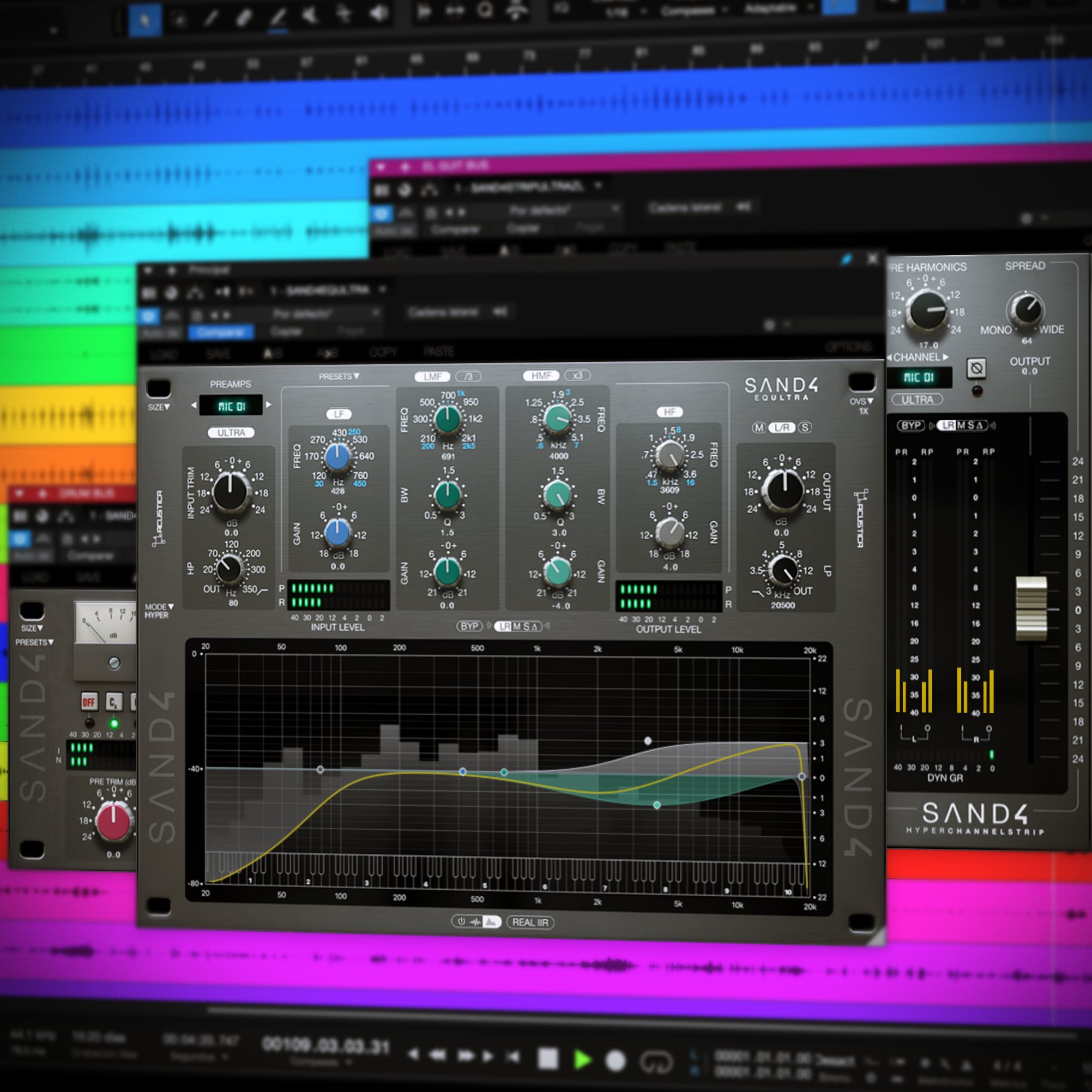The height and width of the screenshot is (1092, 1092).
Task: Open SIZE dropdown on Sand4 EQ Ultra
Action: pos(159,407)
